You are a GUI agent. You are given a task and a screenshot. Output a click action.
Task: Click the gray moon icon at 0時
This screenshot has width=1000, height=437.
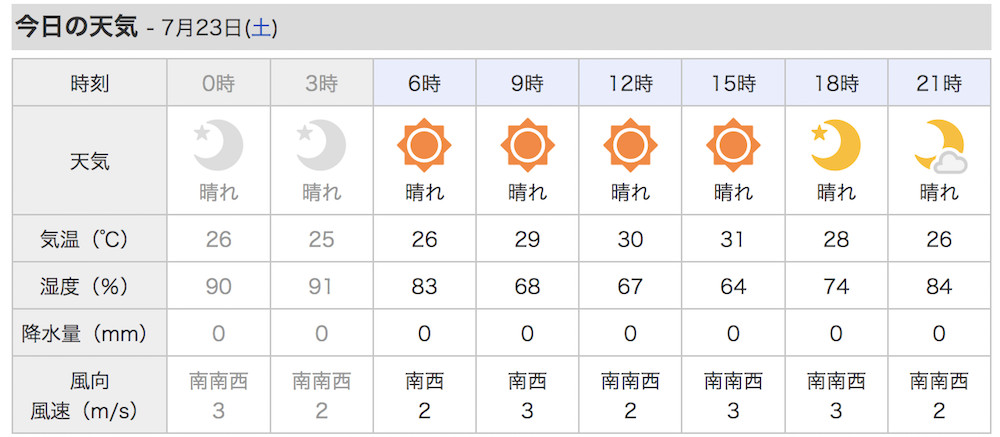click(x=218, y=145)
